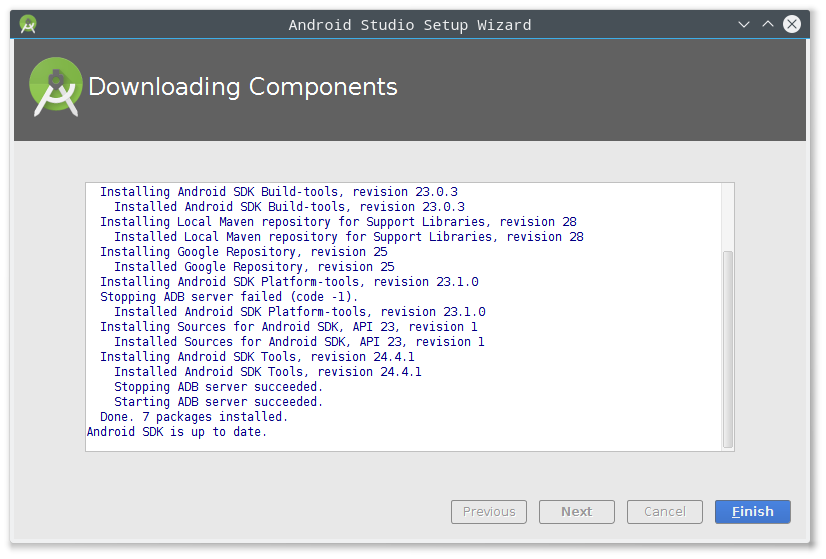The height and width of the screenshot is (559, 826).
Task: Click the 'Done. 7 packages installed.' log line
Action: click(x=194, y=417)
